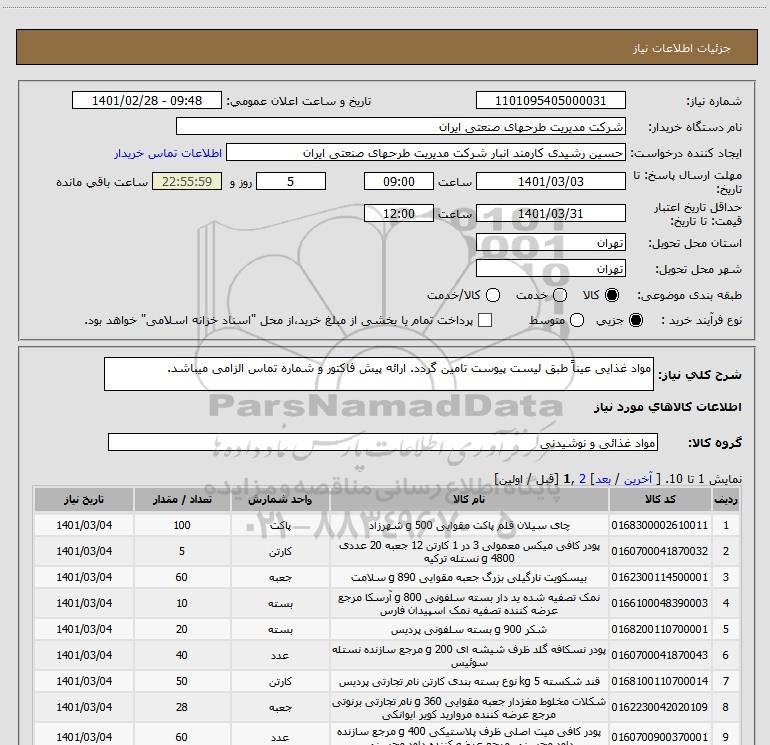The height and width of the screenshot is (745, 770).
Task: Click the آخرین pagination link
Action: click(x=638, y=479)
